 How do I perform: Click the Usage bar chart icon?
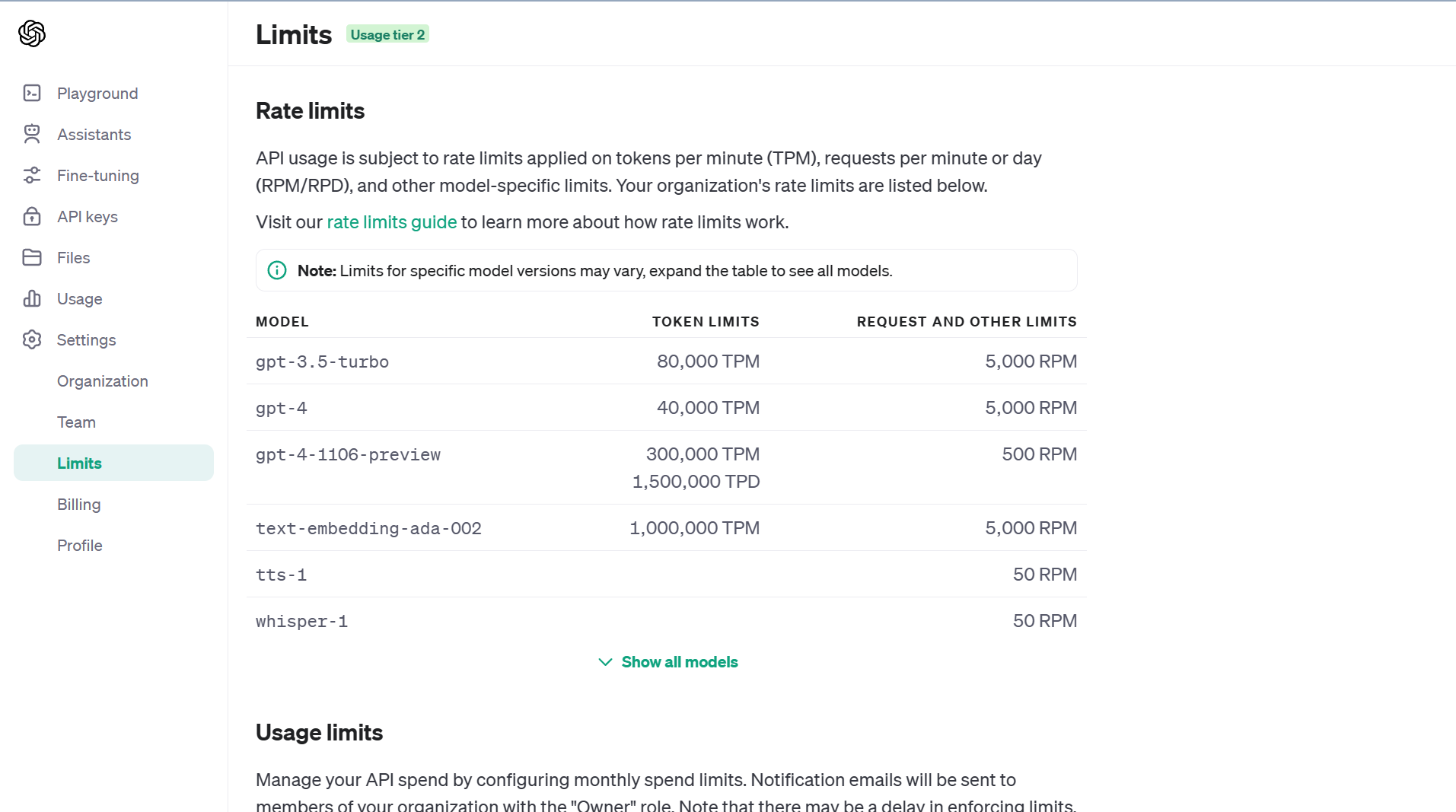coord(32,299)
